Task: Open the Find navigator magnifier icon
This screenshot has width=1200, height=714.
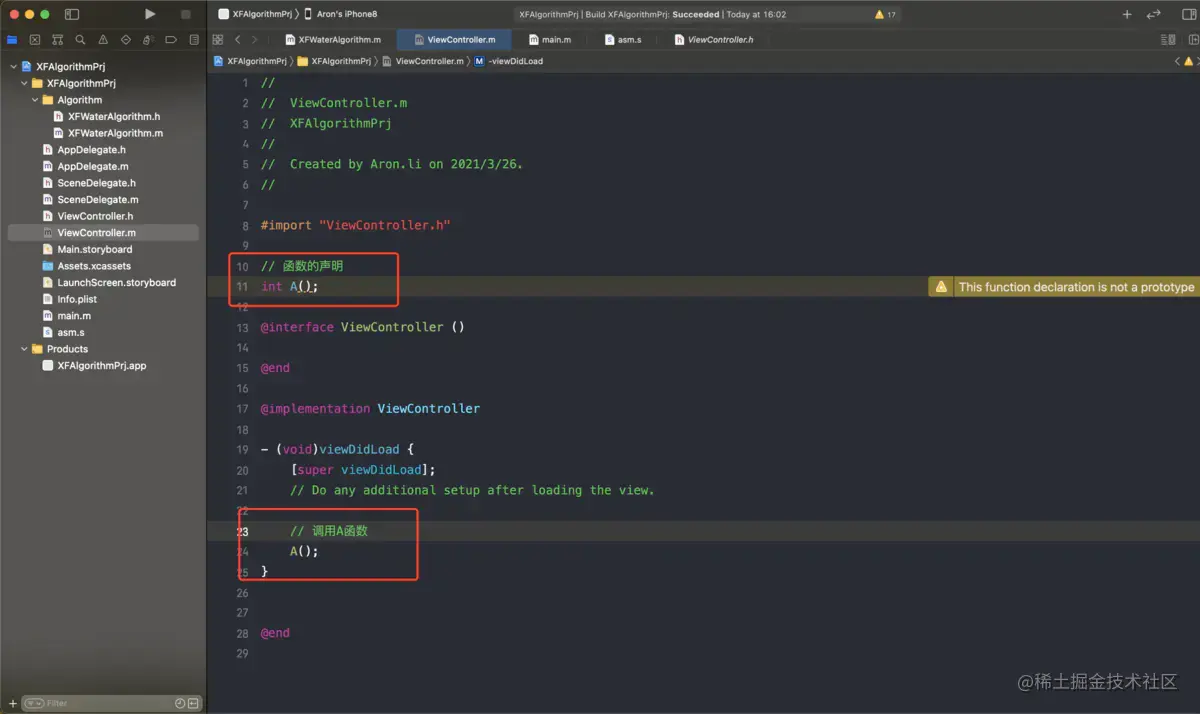Action: [80, 40]
